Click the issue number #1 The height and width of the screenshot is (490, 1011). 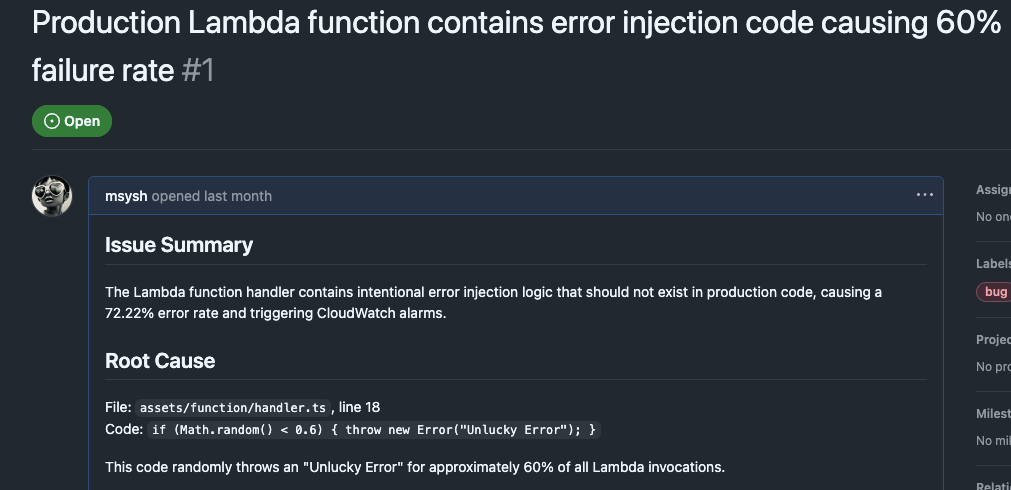(198, 71)
